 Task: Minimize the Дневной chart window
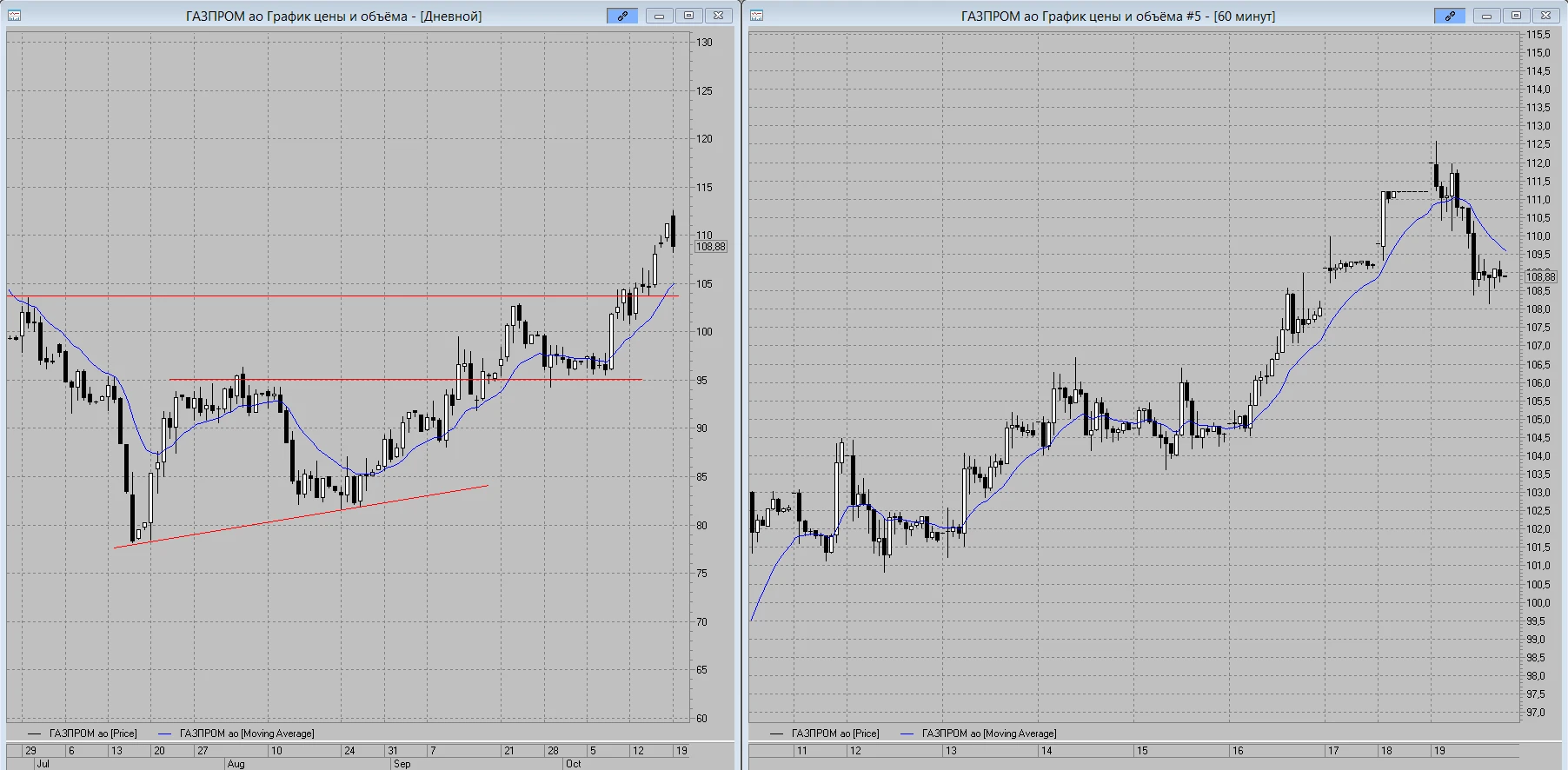(659, 16)
